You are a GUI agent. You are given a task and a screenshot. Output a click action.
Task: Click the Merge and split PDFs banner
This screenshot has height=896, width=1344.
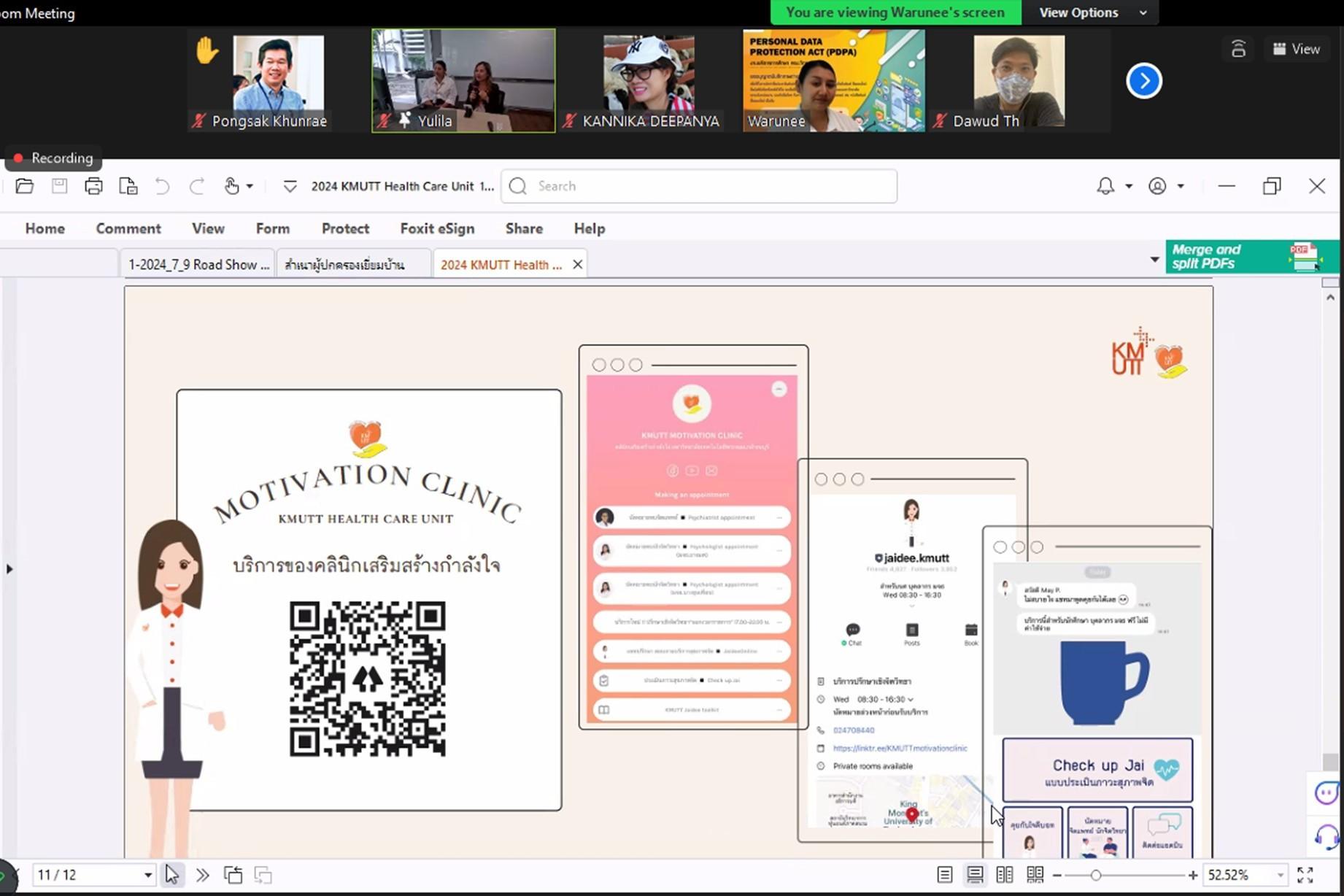pos(1252,257)
